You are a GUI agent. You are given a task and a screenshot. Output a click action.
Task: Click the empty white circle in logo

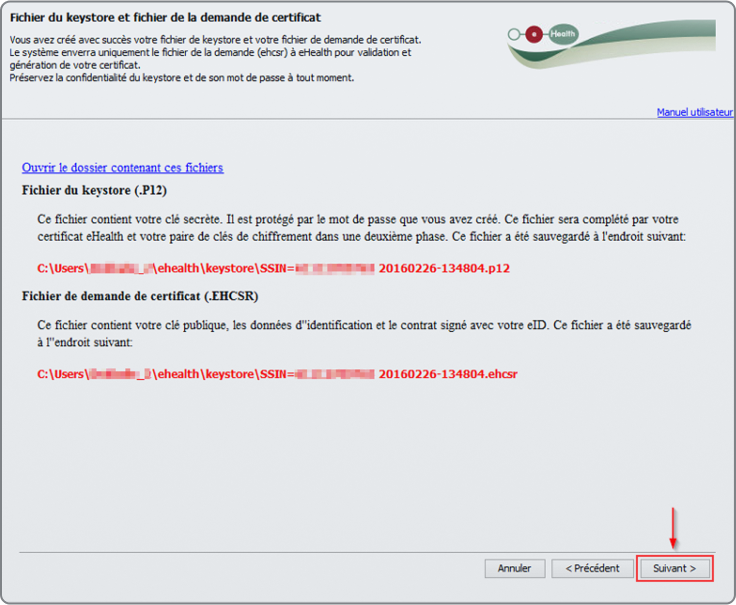514,34
